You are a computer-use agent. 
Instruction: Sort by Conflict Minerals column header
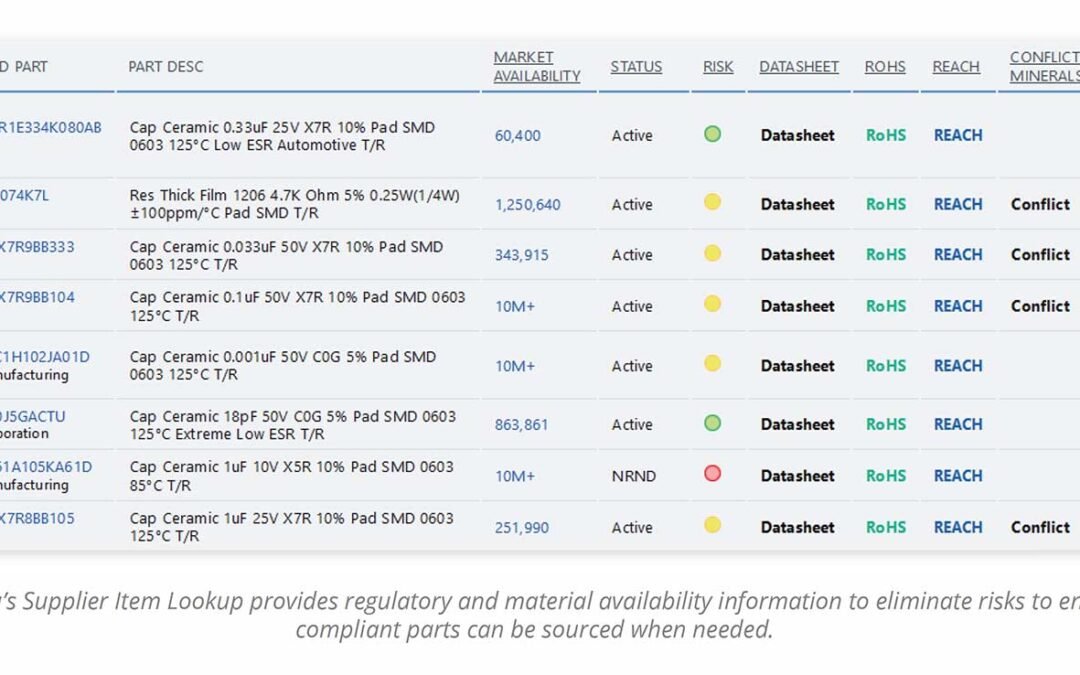[x=1045, y=66]
